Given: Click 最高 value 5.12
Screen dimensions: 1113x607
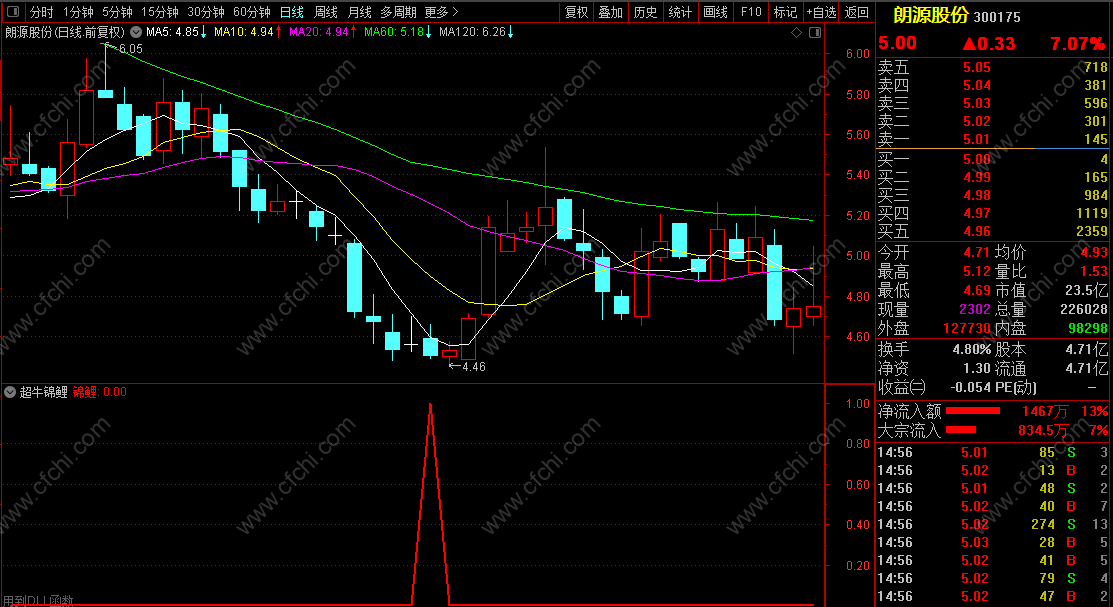Looking at the screenshot, I should point(976,271).
